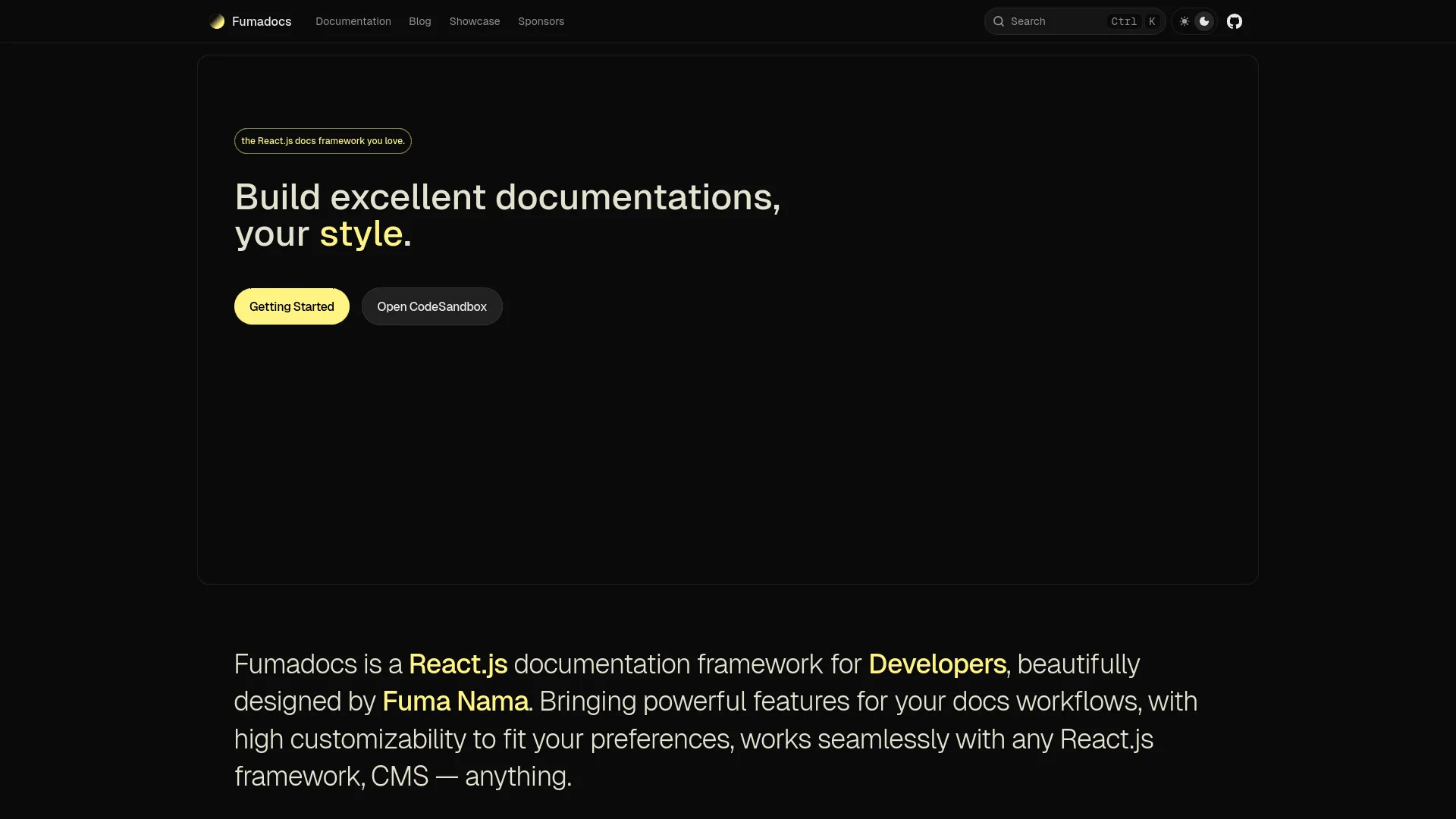Viewport: 1456px width, 819px height.
Task: Click the highlighted 'React.js' text
Action: coord(458,664)
